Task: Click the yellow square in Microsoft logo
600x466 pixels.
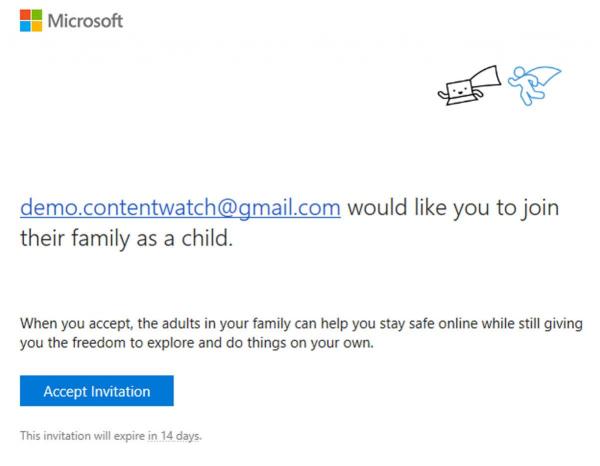Action: pos(37,26)
